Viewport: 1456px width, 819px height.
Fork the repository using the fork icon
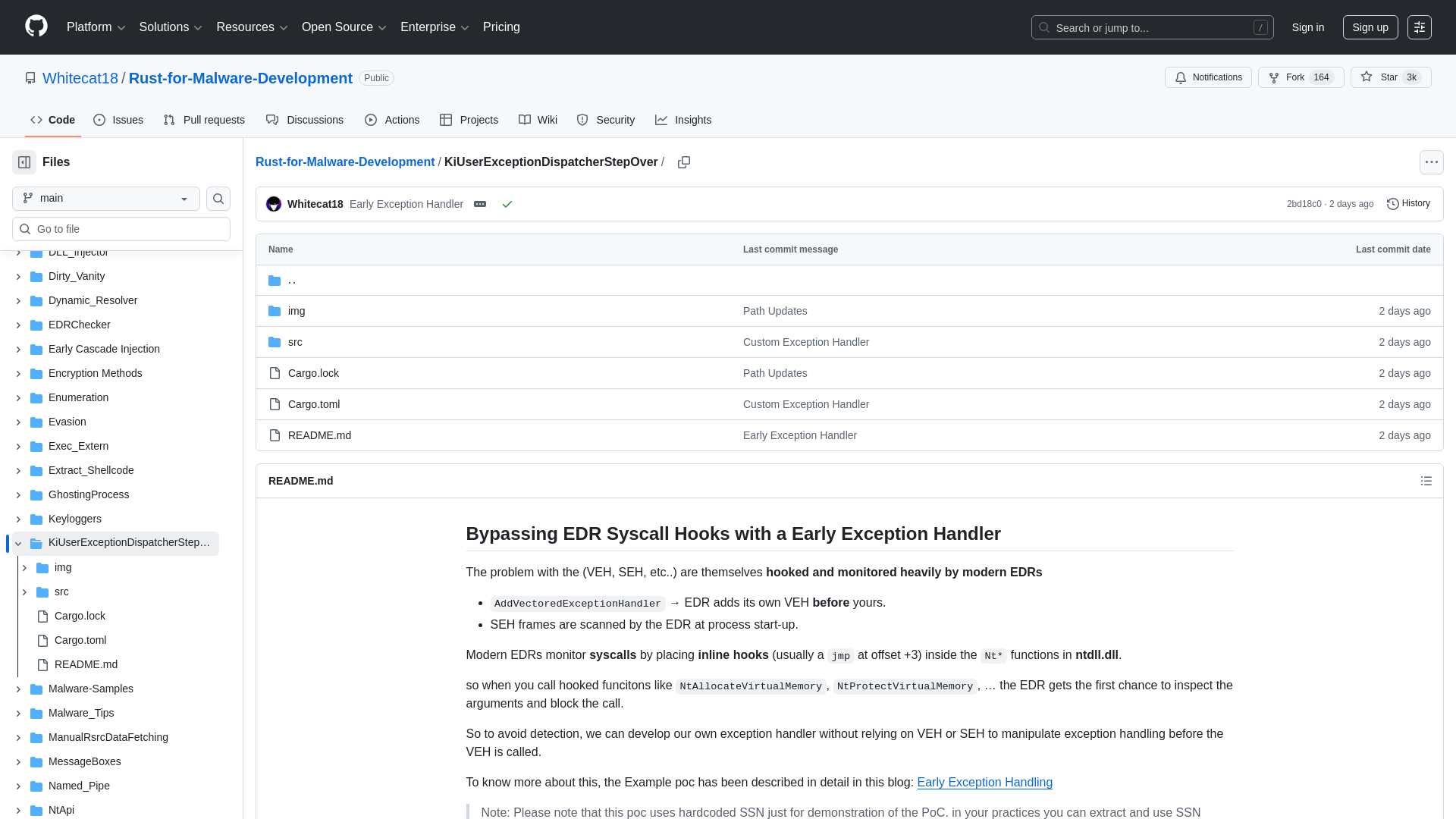[1272, 77]
